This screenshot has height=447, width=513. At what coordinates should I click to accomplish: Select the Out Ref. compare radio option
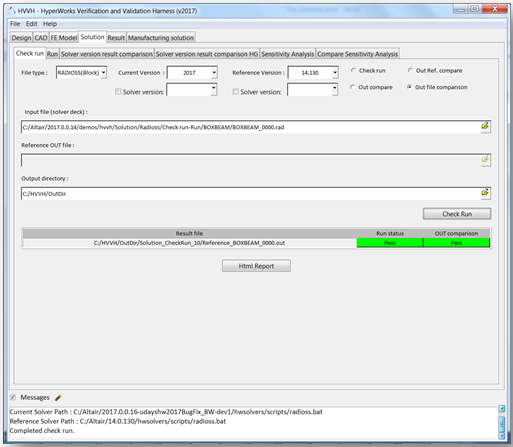click(x=410, y=70)
